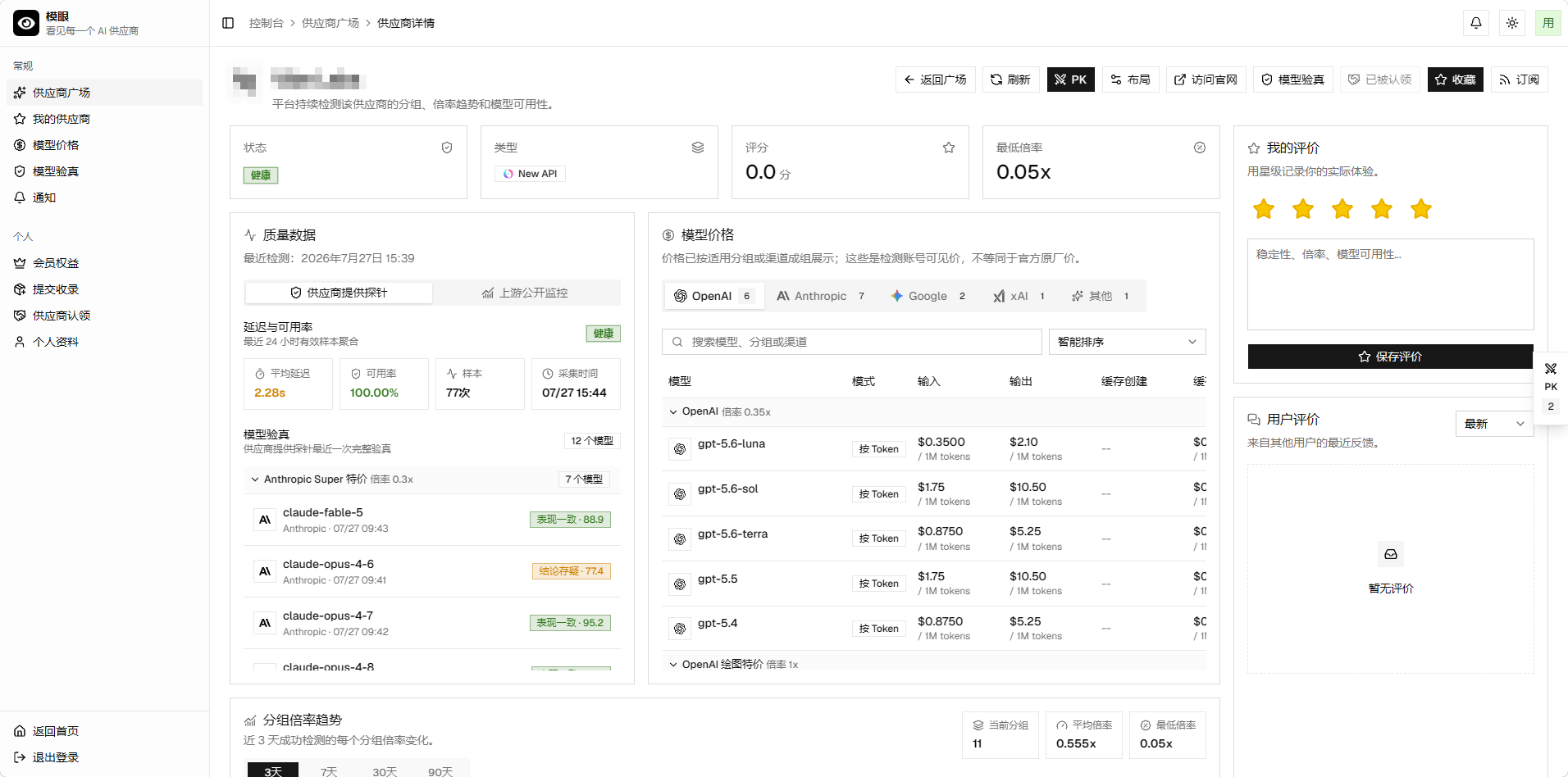
Task: Set rating to five stars
Action: 1421,209
